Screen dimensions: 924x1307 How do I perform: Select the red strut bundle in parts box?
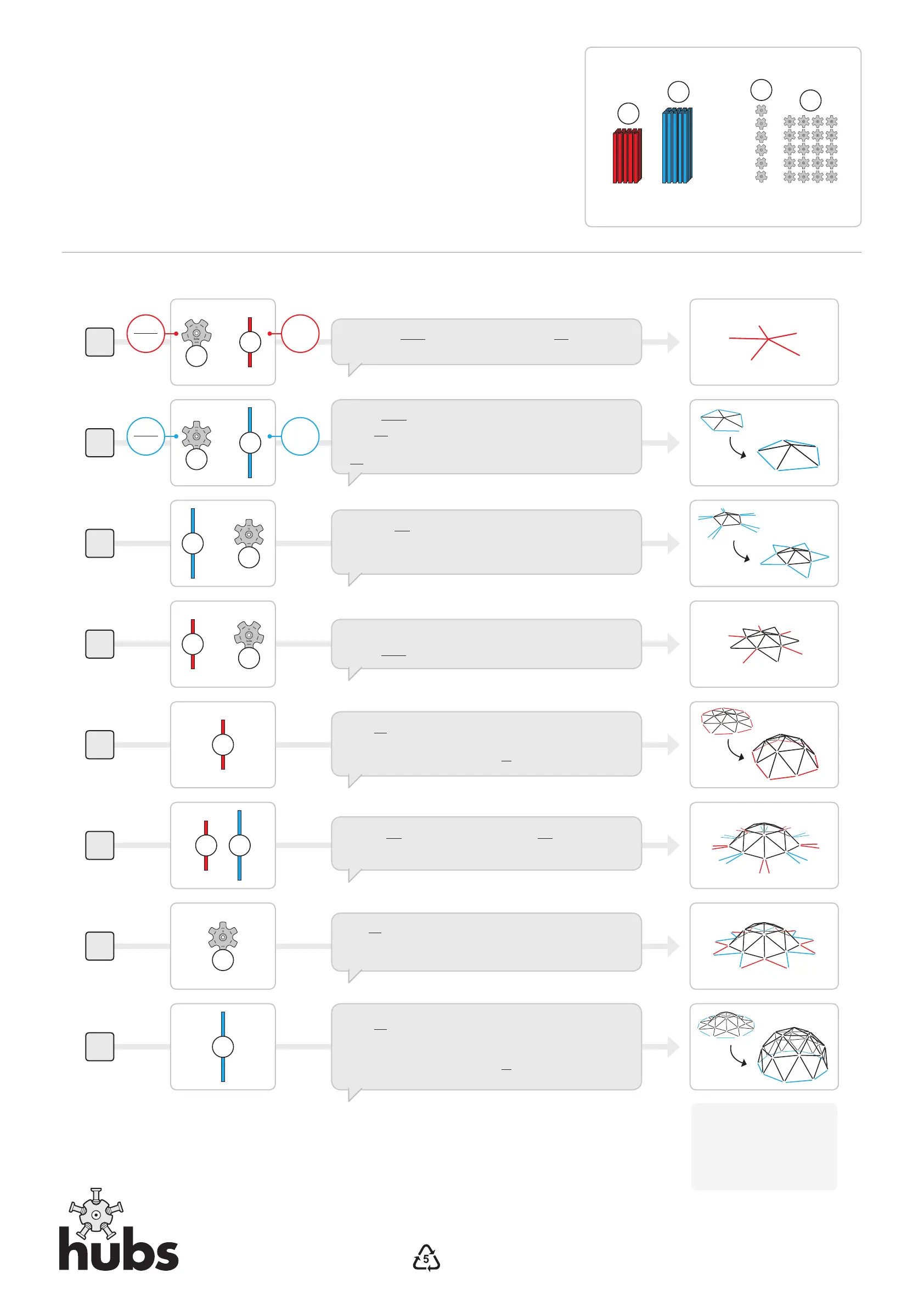coord(627,156)
